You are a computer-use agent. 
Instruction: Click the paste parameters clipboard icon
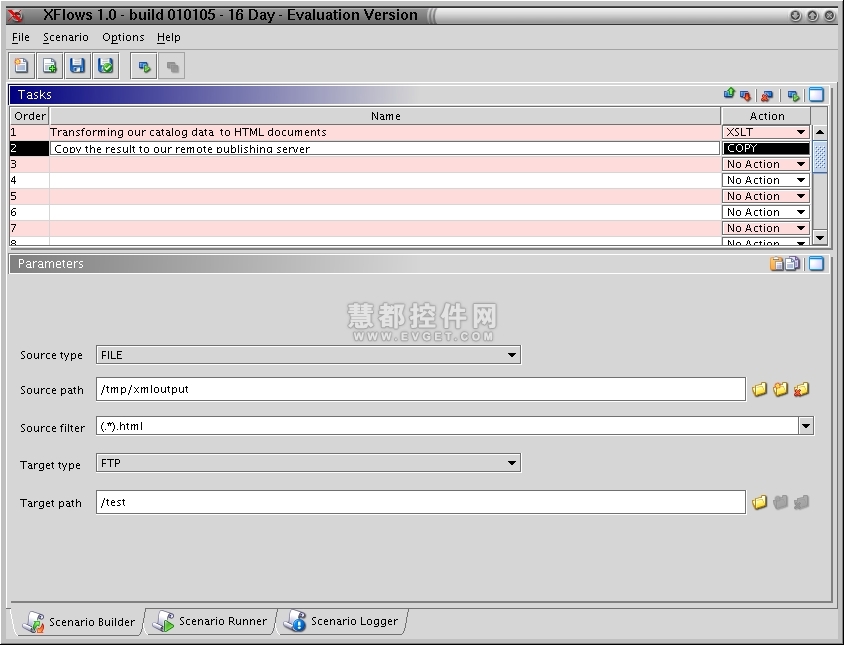(x=776, y=263)
